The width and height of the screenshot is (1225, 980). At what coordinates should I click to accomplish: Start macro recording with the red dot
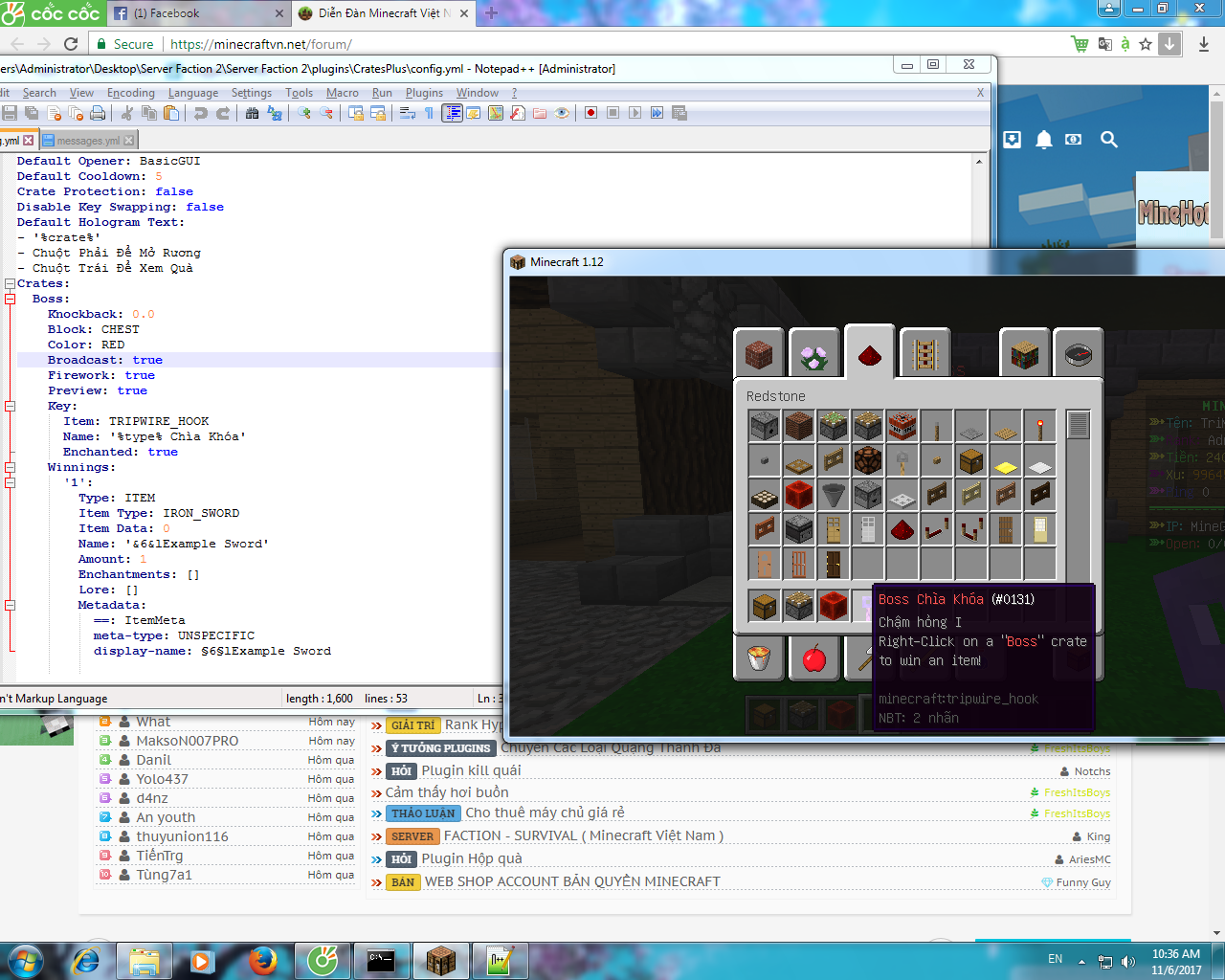(x=591, y=113)
